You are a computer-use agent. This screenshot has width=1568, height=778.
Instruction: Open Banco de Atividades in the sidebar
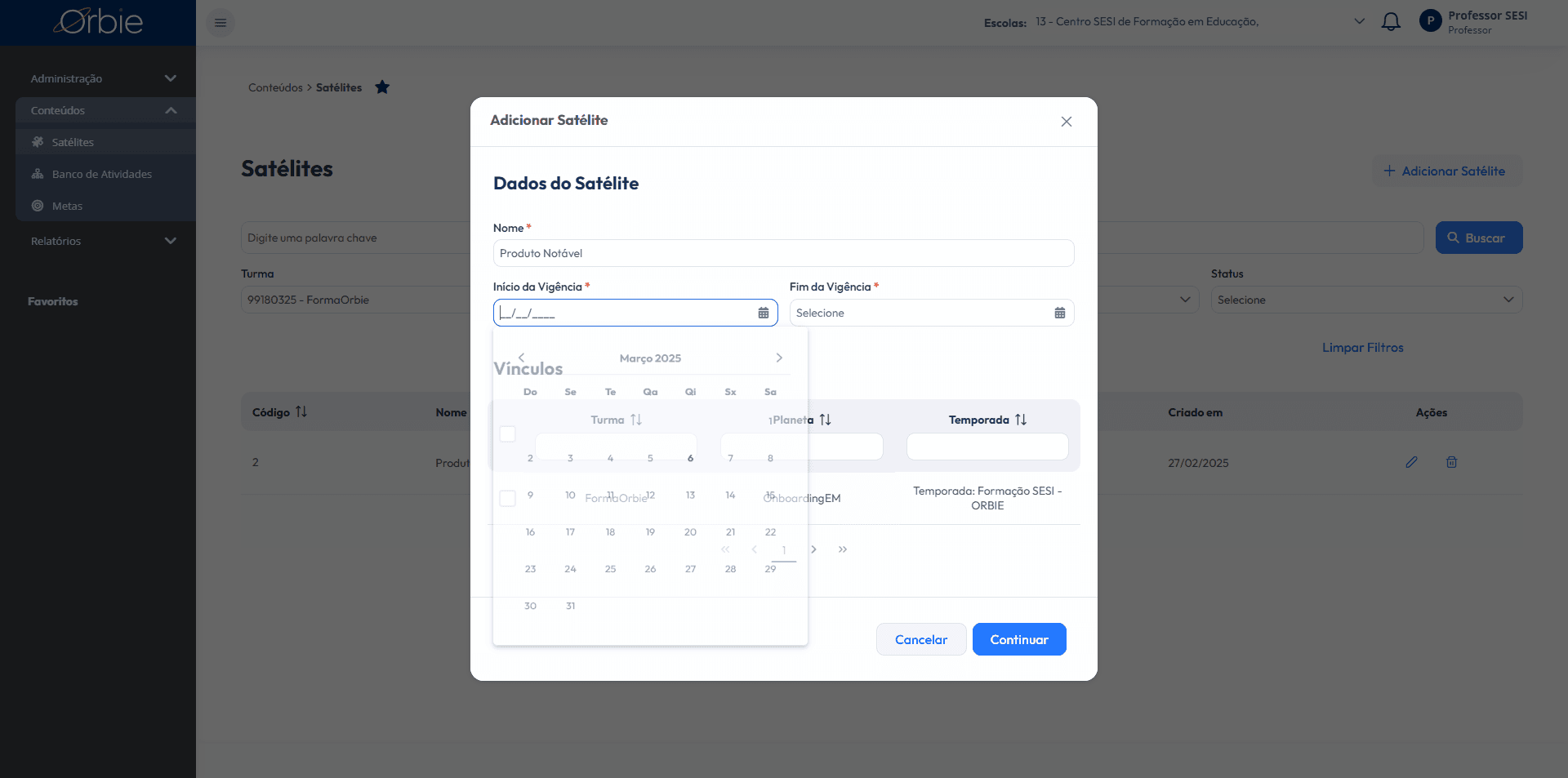[105, 174]
